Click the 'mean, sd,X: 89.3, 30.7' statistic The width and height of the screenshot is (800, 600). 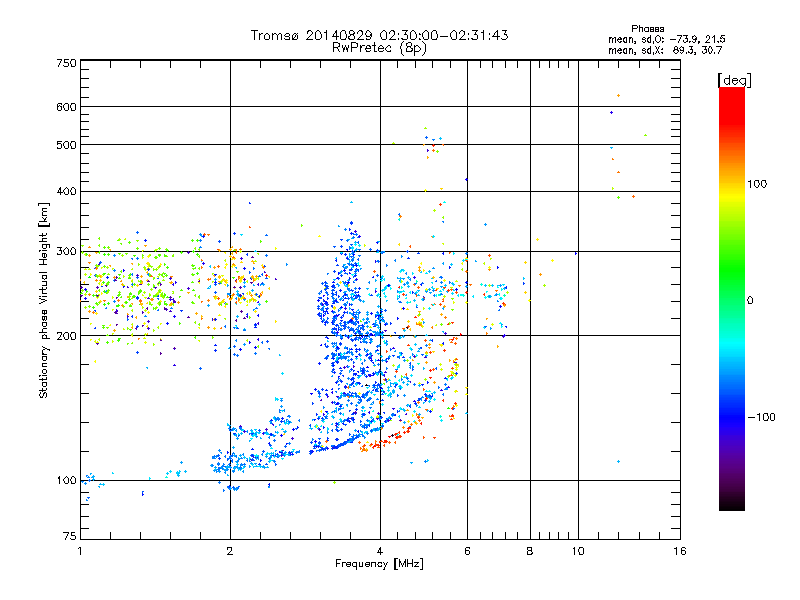pos(665,50)
